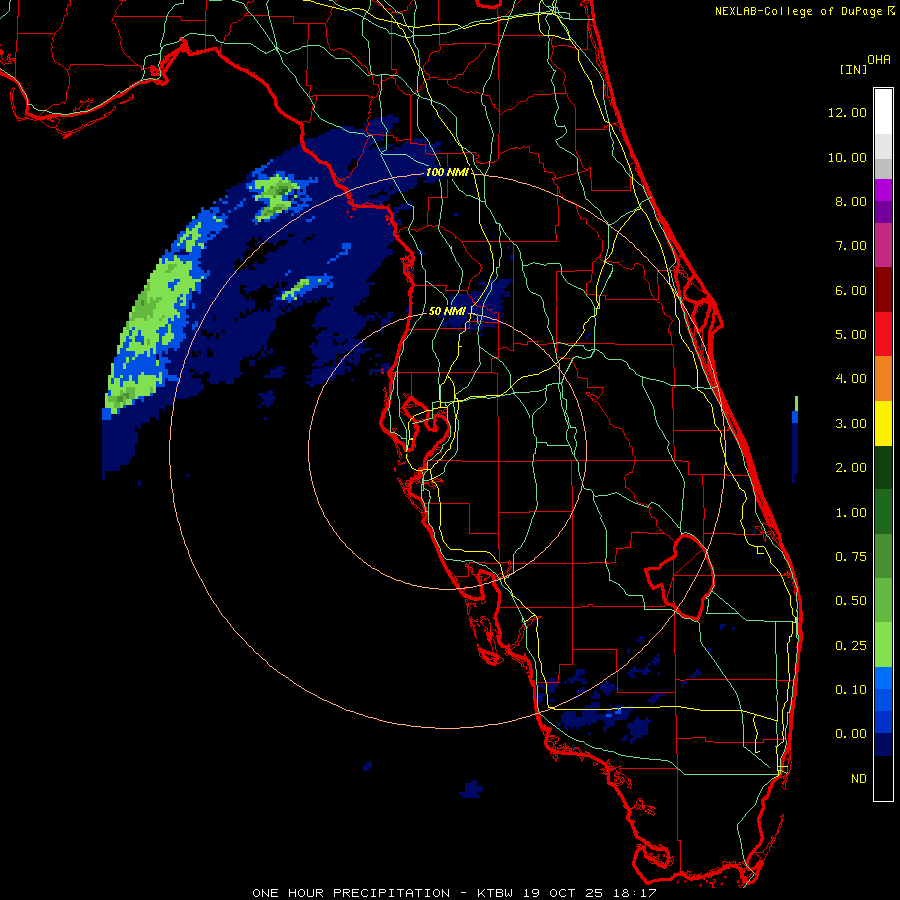Click the 0.10 legend value

tap(851, 690)
